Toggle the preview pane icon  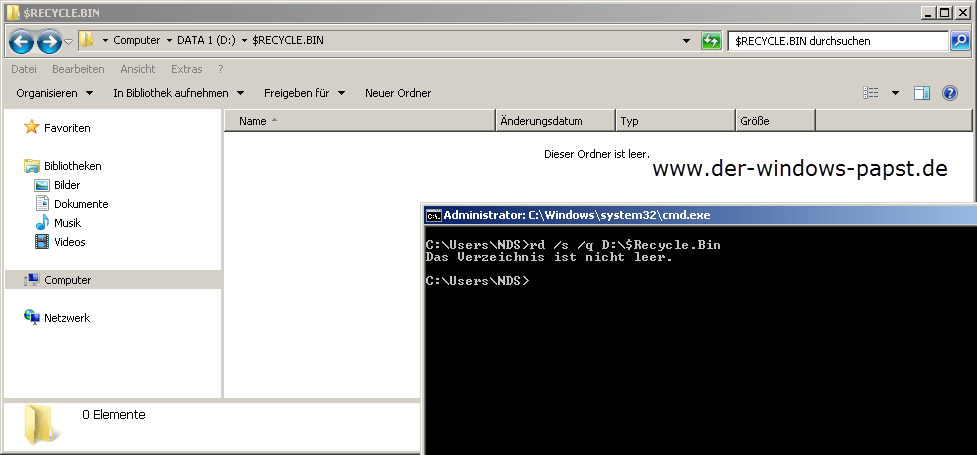tap(922, 93)
